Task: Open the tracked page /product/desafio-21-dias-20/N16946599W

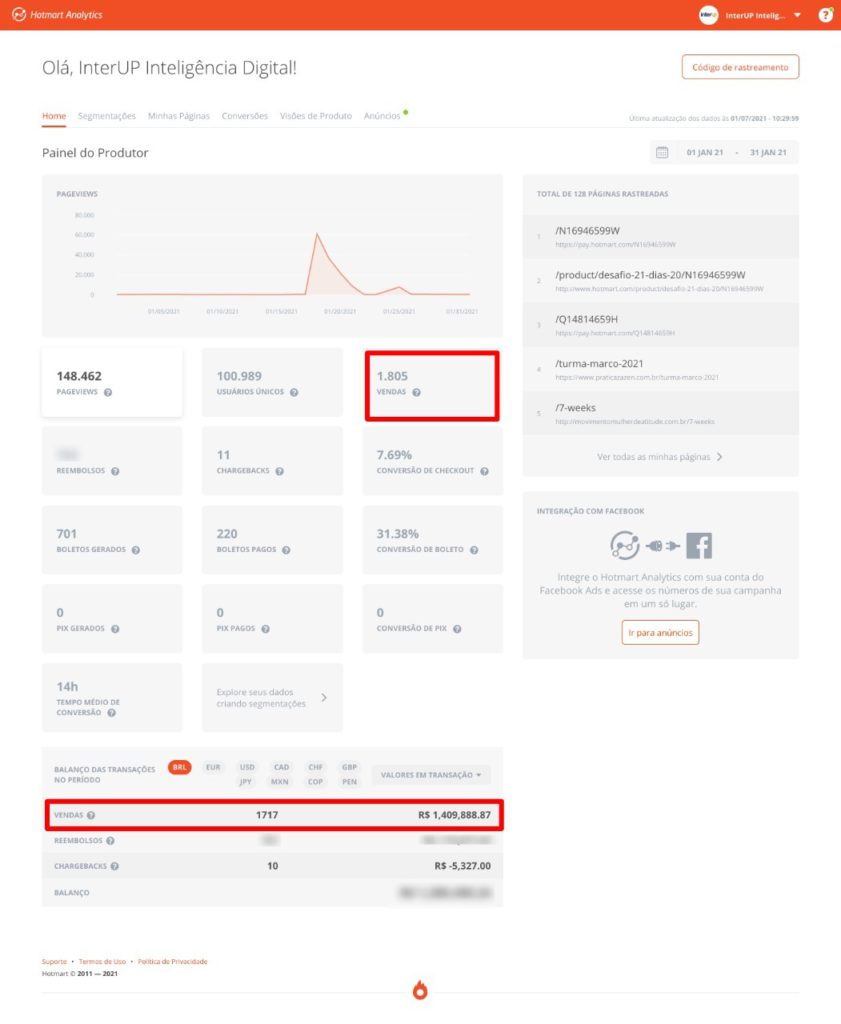Action: (661, 281)
